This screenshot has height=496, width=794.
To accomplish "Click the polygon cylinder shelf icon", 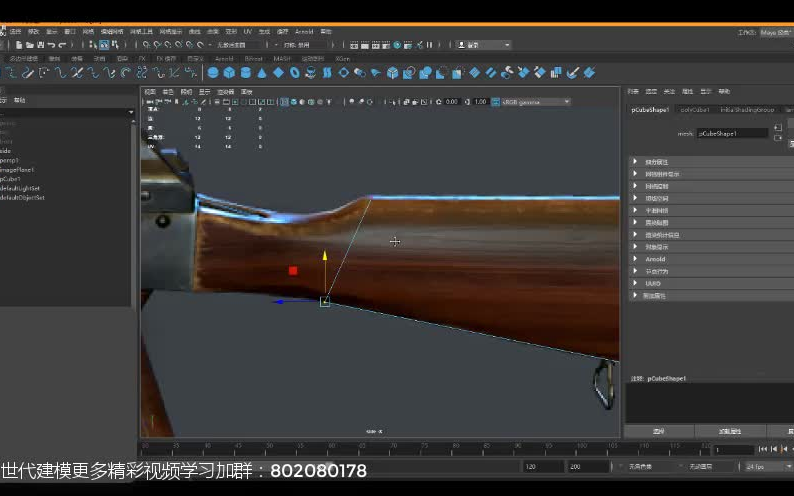I will tap(245, 72).
